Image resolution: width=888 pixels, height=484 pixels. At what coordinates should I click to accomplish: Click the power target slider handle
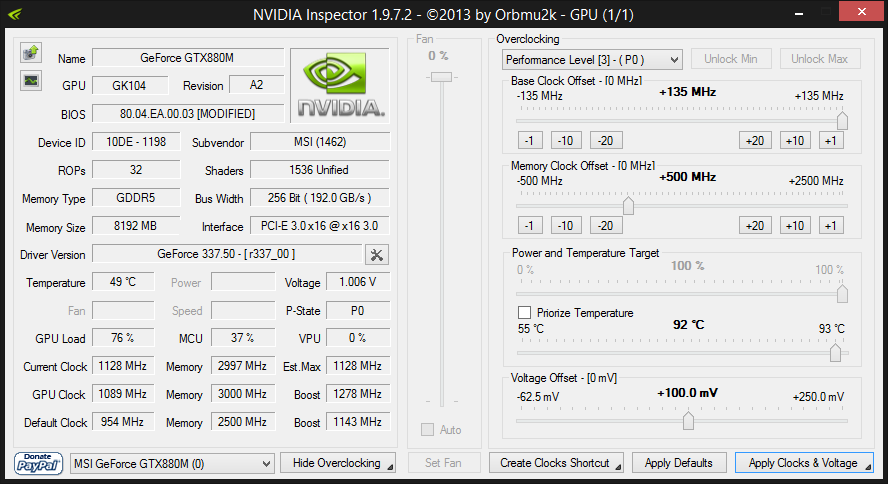tap(842, 293)
